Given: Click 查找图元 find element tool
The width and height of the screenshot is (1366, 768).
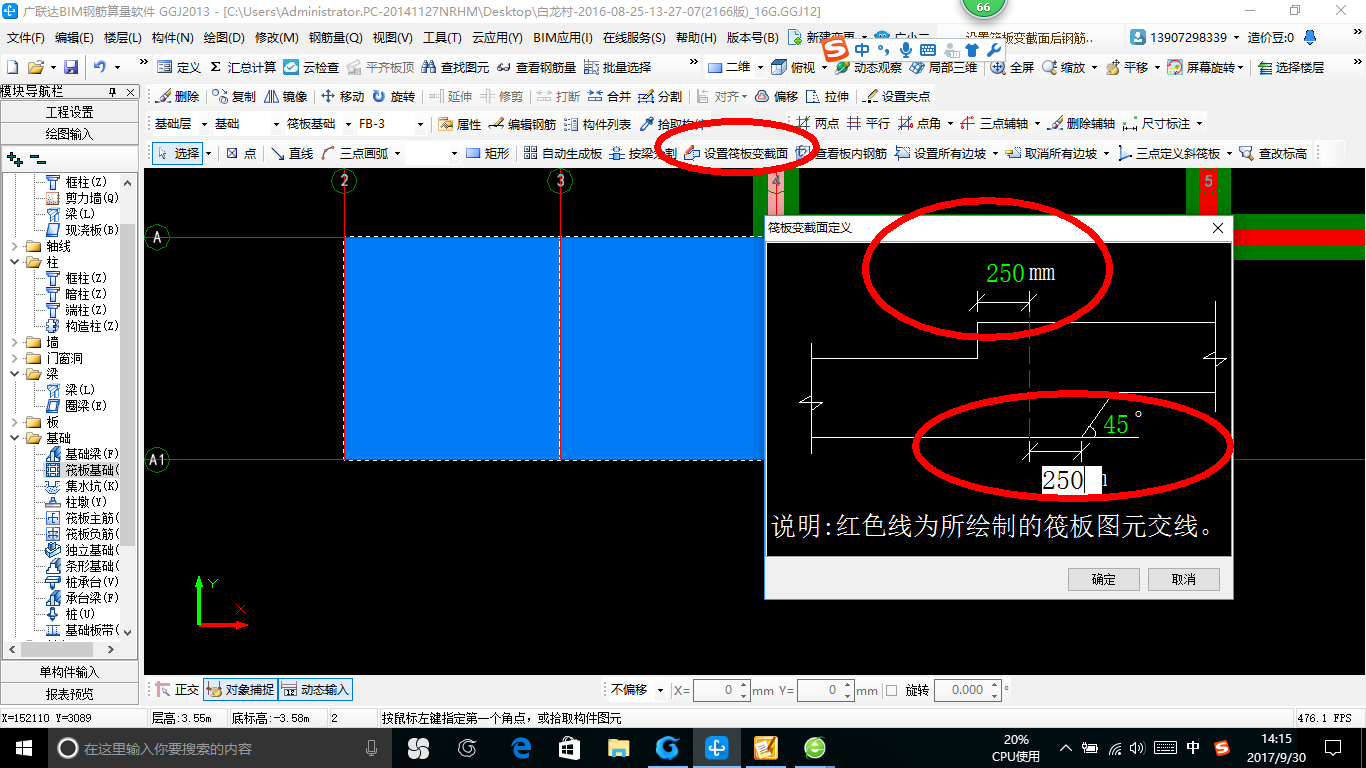Looking at the screenshot, I should (455, 67).
